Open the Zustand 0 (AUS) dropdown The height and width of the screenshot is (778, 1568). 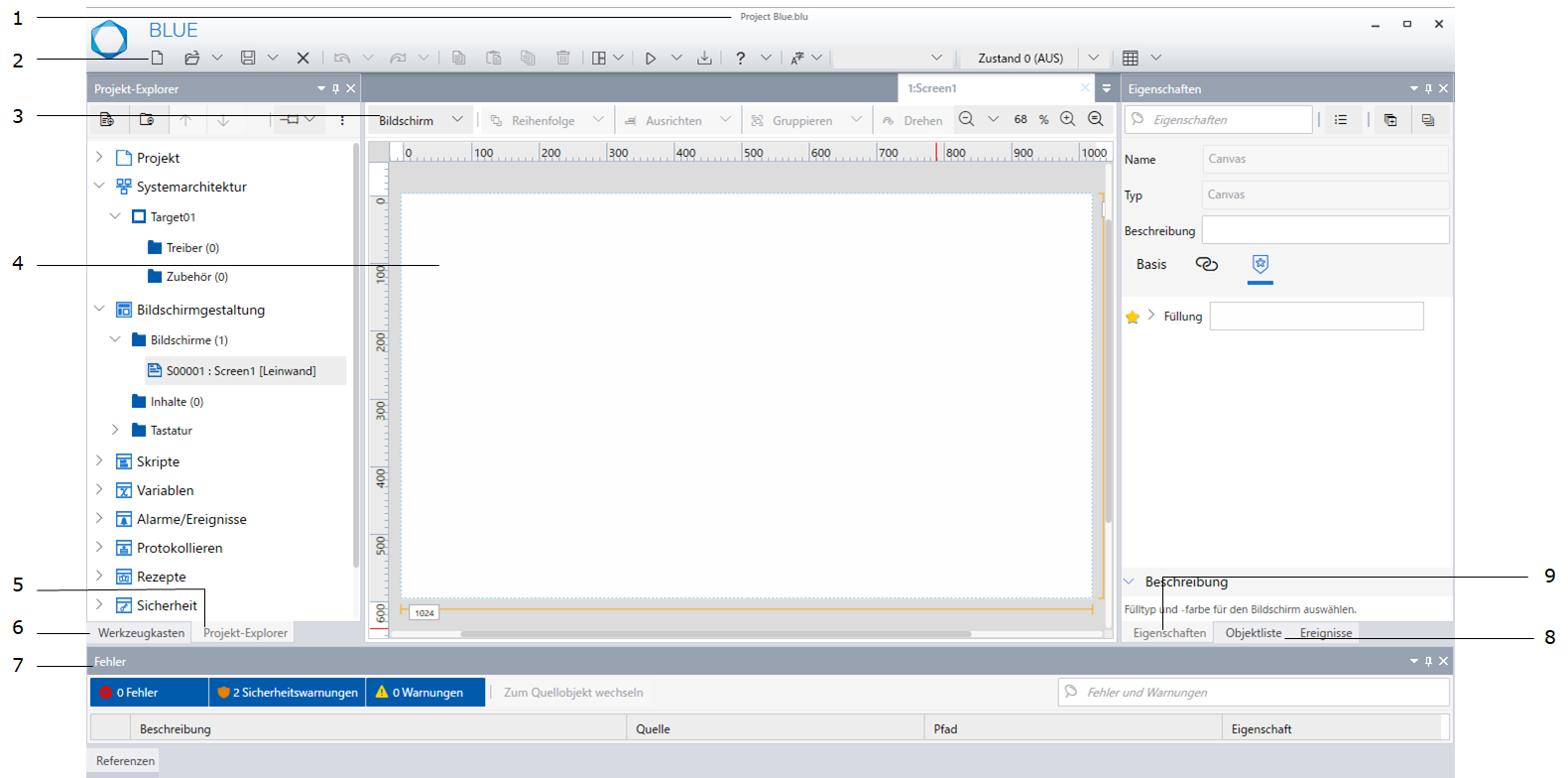click(x=1093, y=59)
